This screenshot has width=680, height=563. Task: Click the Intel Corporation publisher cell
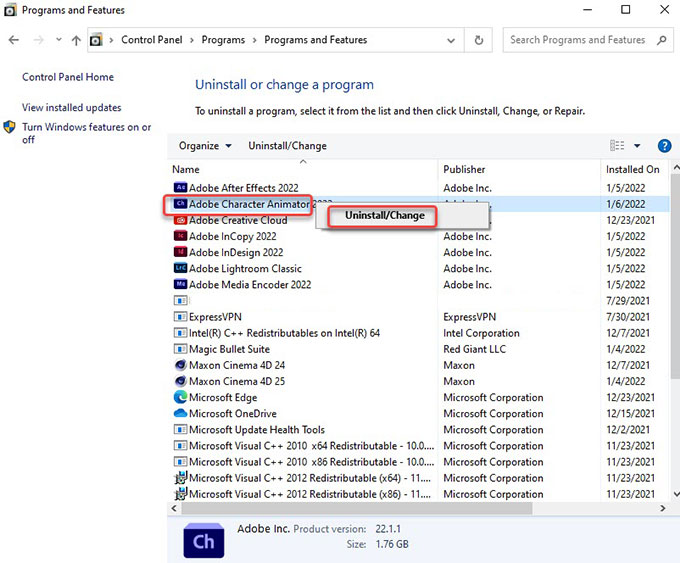pos(481,333)
